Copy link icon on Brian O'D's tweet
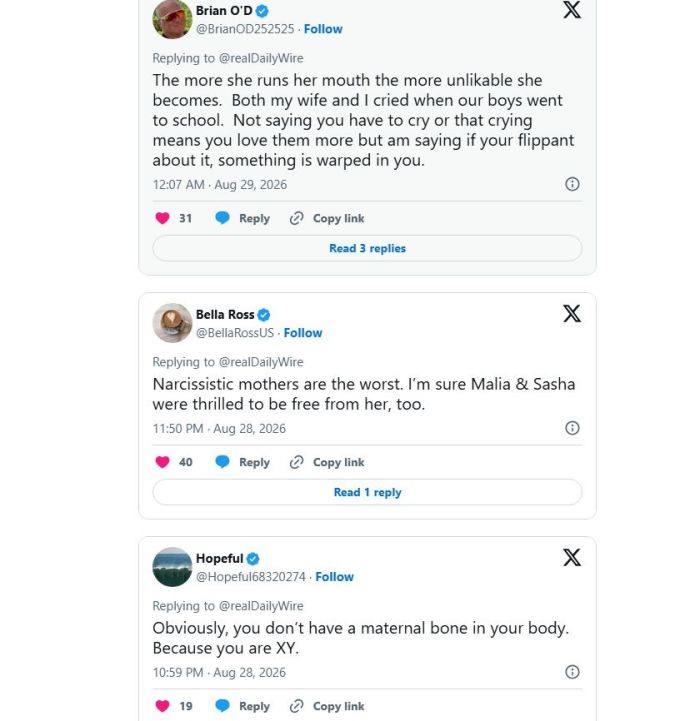Image resolution: width=700 pixels, height=721 pixels. point(297,218)
